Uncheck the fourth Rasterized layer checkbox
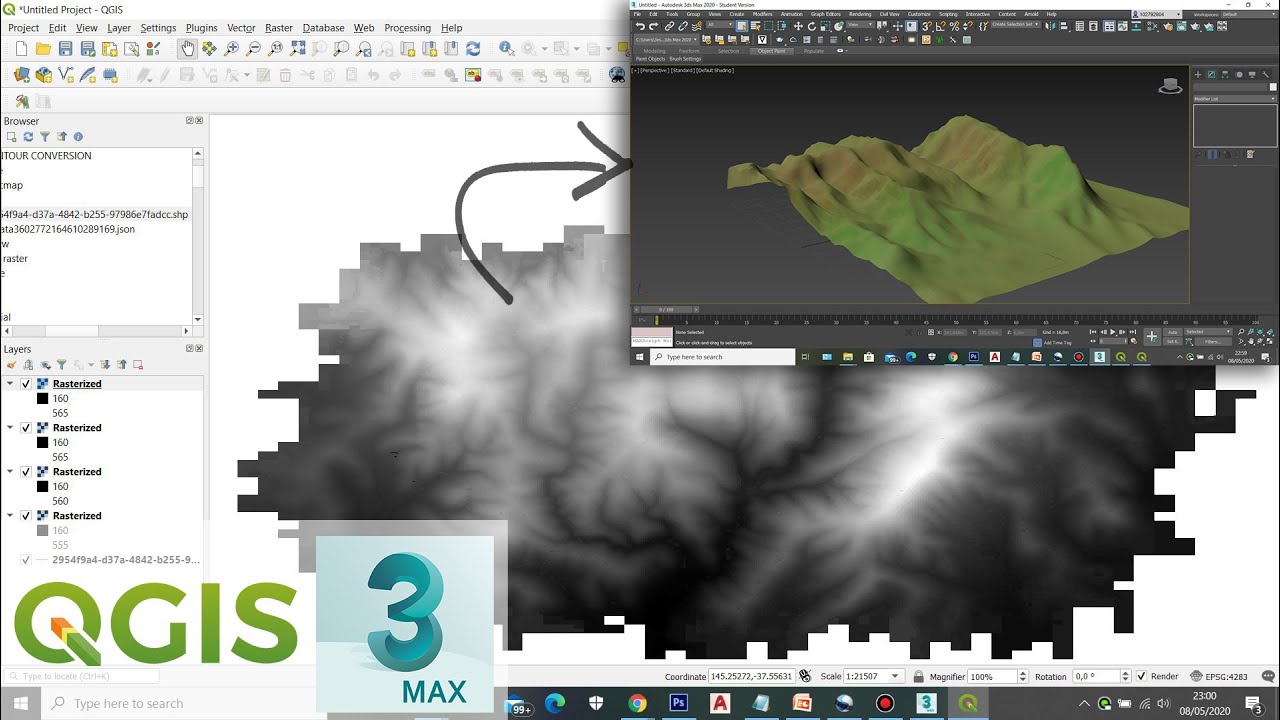The width and height of the screenshot is (1280, 720). click(26, 516)
